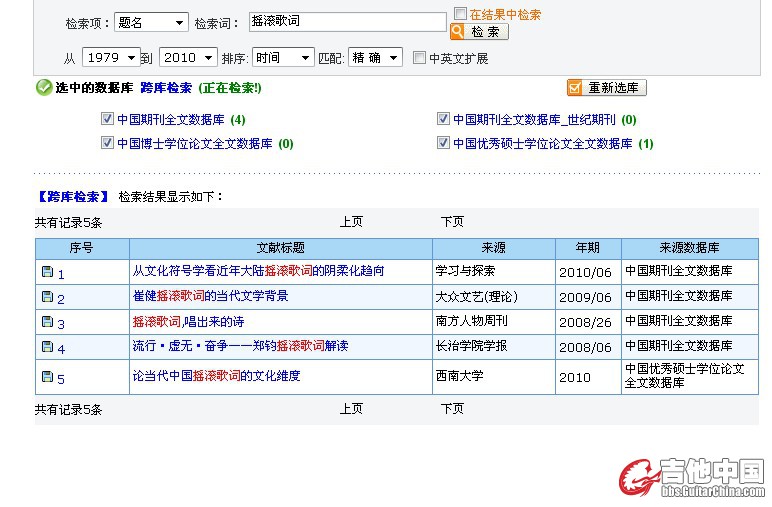Viewport: 772px width, 507px height.
Task: Open the 中国博士学位论文全文数据库 link
Action: pyautogui.click(x=194, y=144)
